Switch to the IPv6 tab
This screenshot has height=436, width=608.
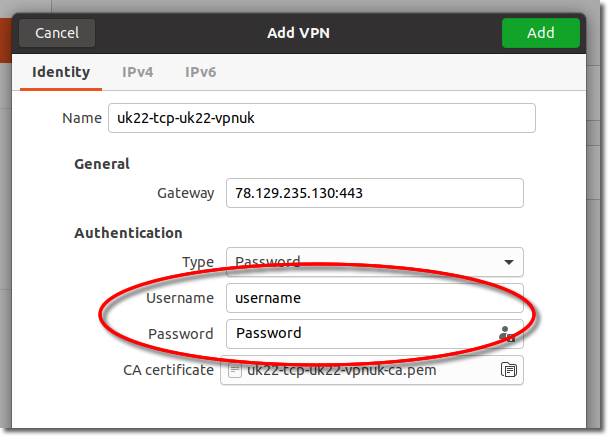[x=200, y=72]
